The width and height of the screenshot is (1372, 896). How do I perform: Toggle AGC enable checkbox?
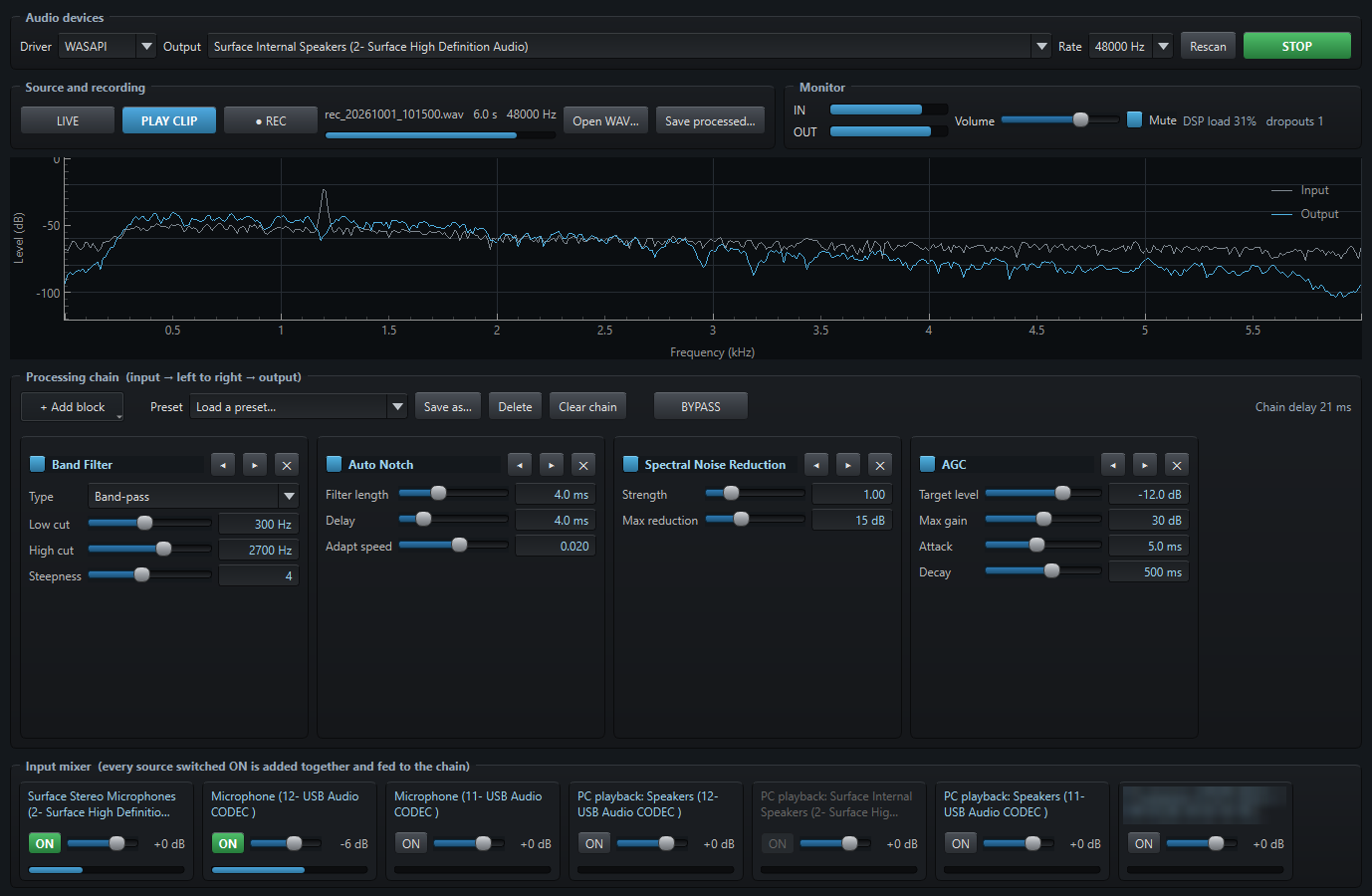click(x=927, y=464)
